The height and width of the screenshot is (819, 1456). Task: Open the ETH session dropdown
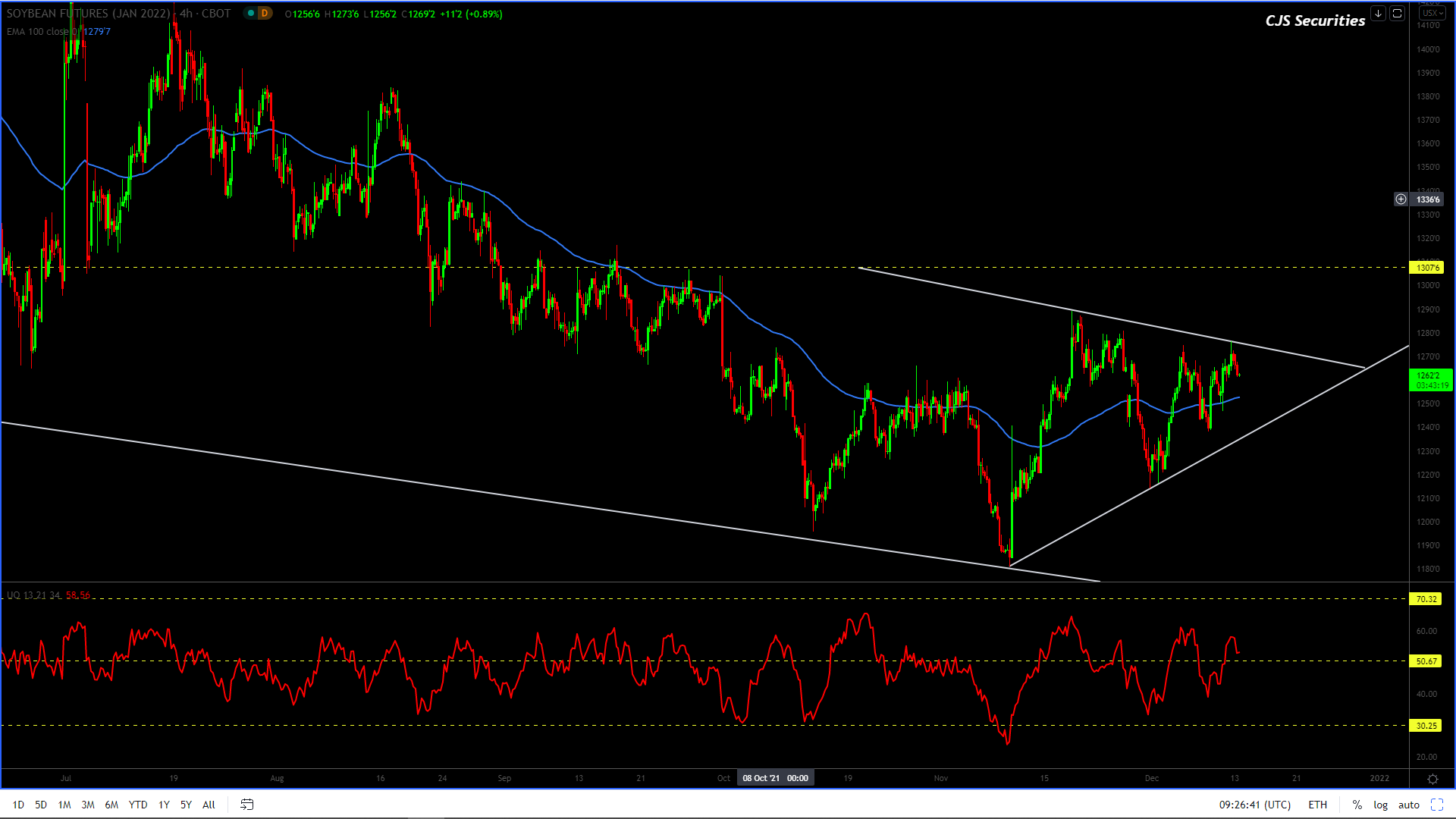tap(1317, 805)
